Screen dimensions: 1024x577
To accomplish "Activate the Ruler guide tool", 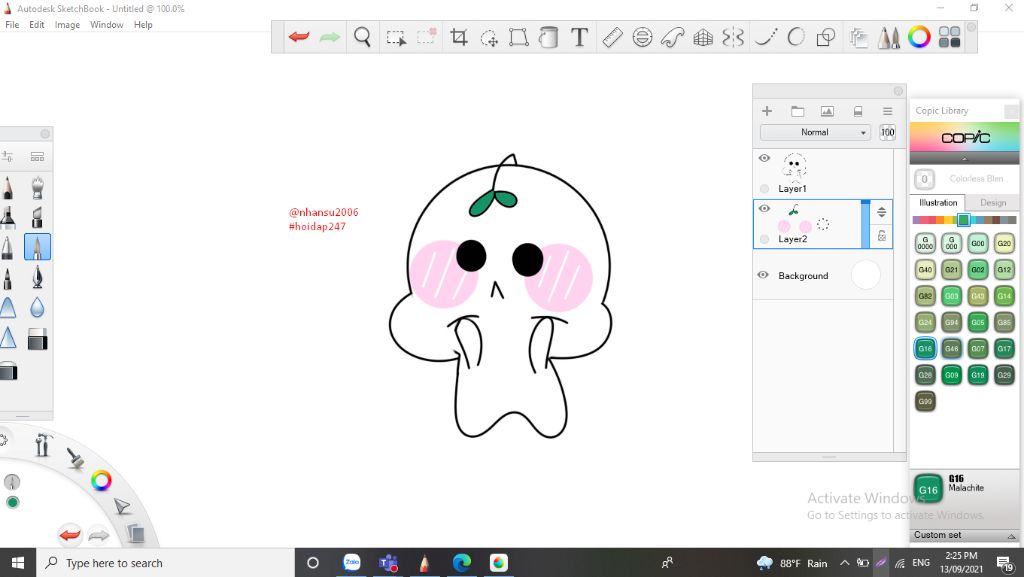I will [612, 37].
